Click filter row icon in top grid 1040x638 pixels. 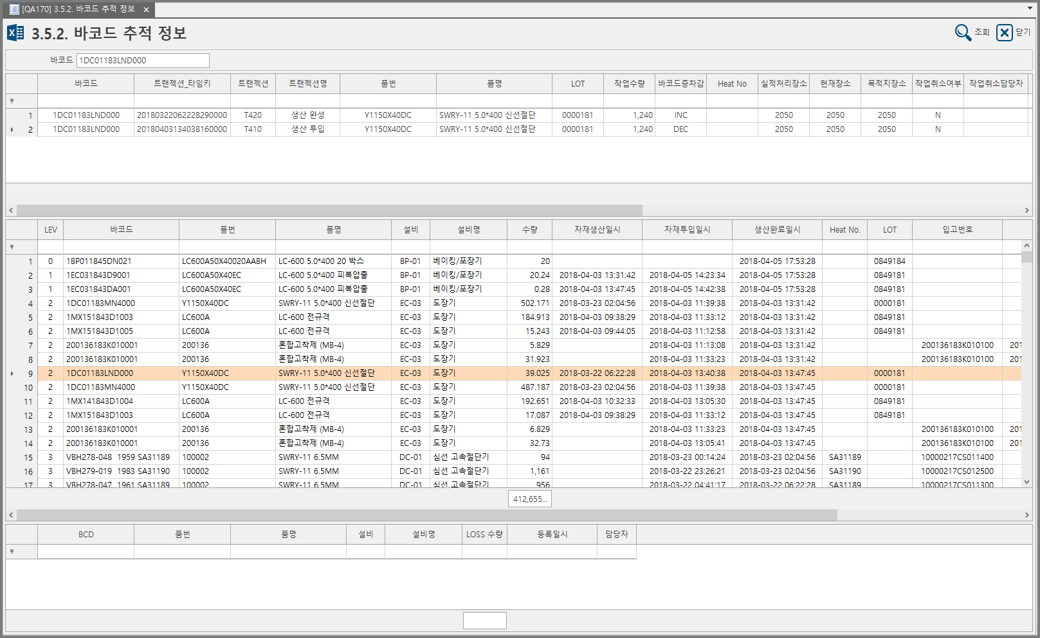click(x=12, y=101)
